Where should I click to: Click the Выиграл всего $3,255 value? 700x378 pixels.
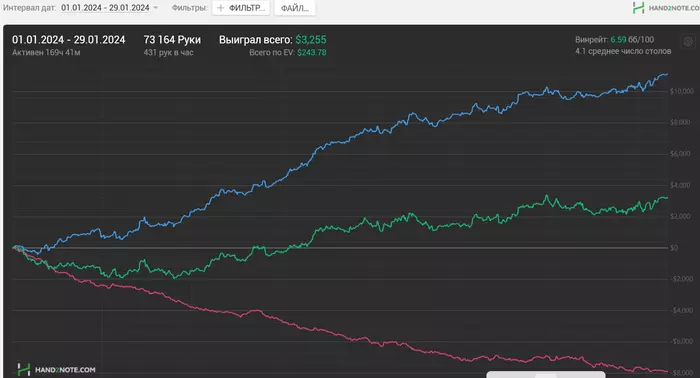point(311,40)
